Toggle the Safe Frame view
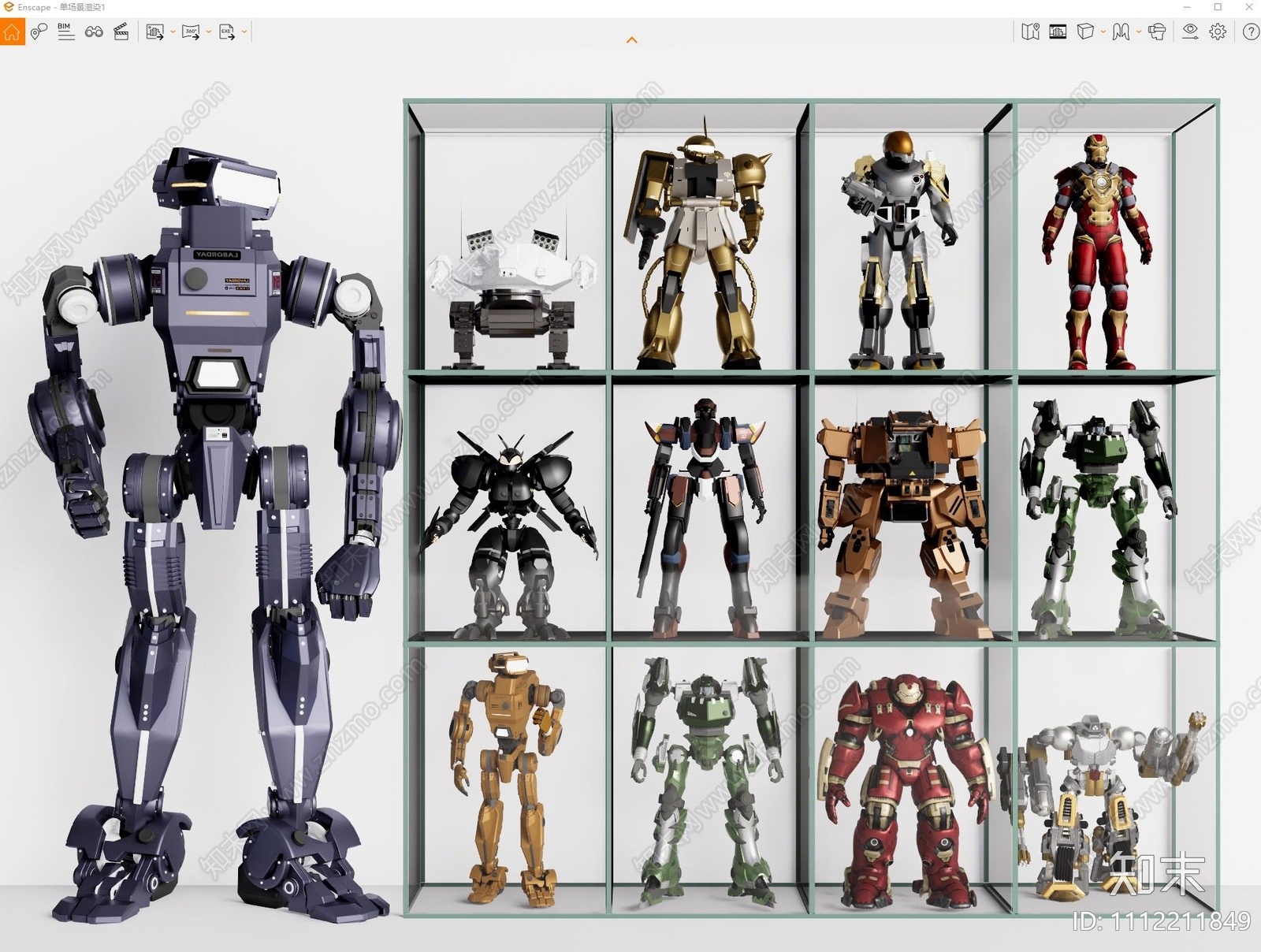Screen dimensions: 1261x952 (x=1058, y=32)
